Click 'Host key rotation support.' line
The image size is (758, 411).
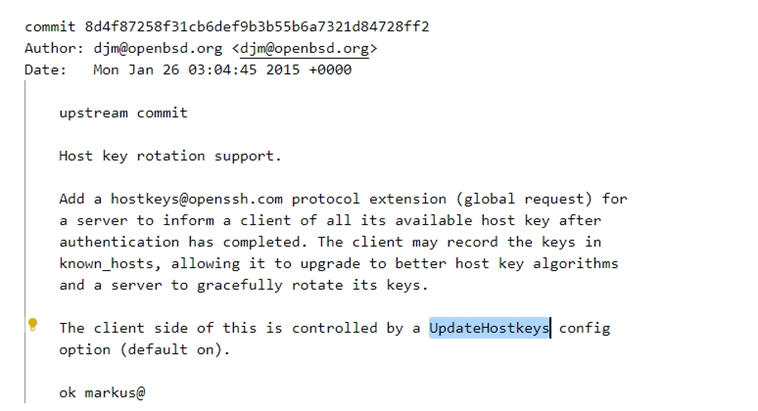(170, 156)
